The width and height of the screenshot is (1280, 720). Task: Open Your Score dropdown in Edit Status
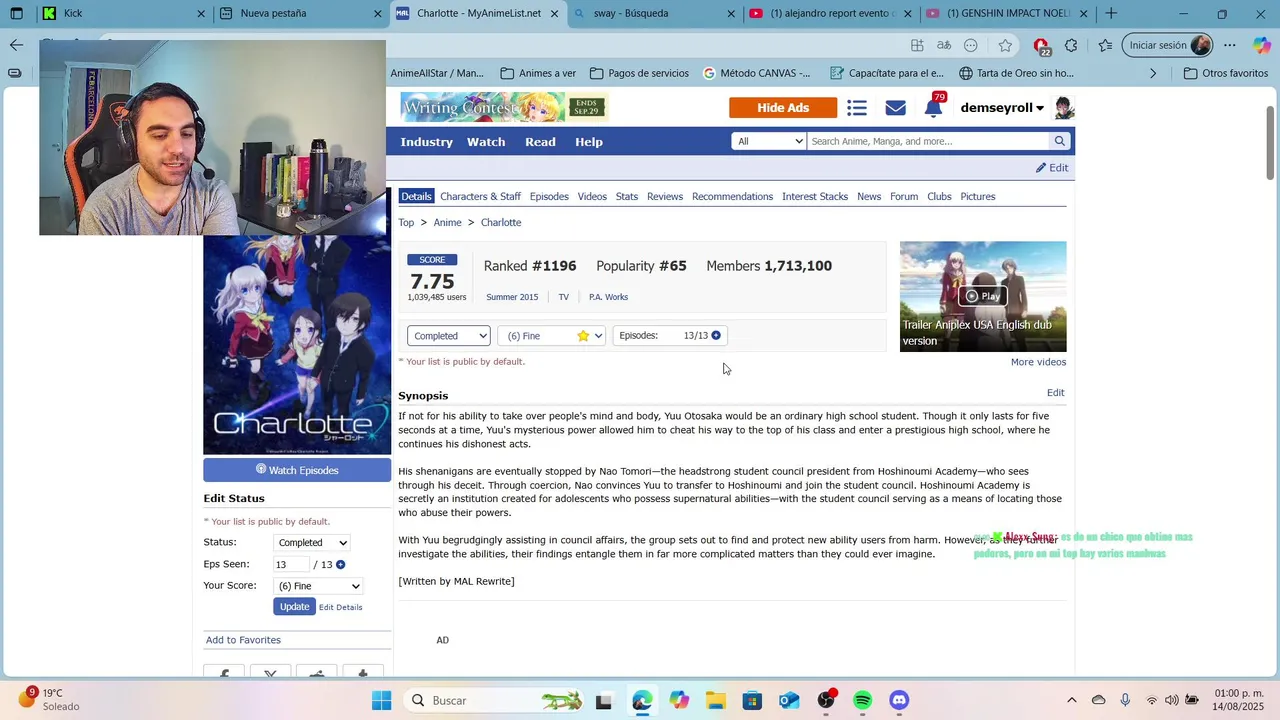[318, 586]
